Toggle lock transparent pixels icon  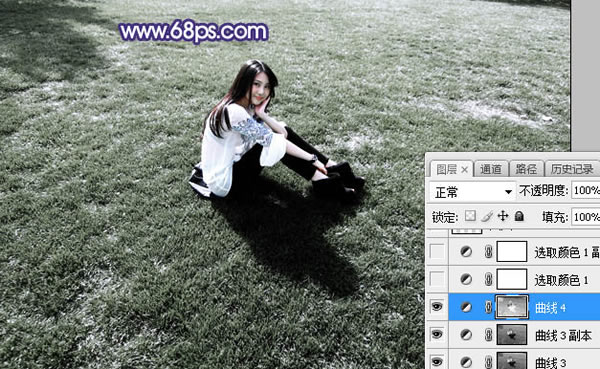coord(470,216)
